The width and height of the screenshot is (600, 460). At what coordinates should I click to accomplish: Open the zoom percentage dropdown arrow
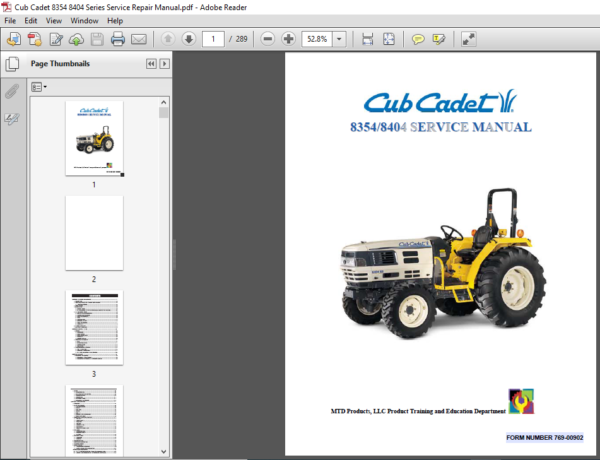pos(340,39)
